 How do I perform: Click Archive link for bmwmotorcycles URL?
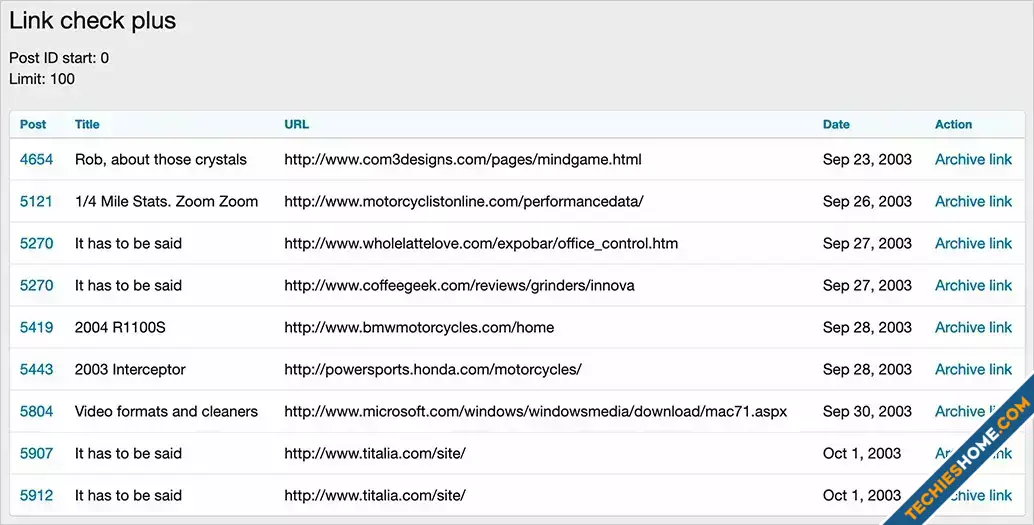(973, 327)
